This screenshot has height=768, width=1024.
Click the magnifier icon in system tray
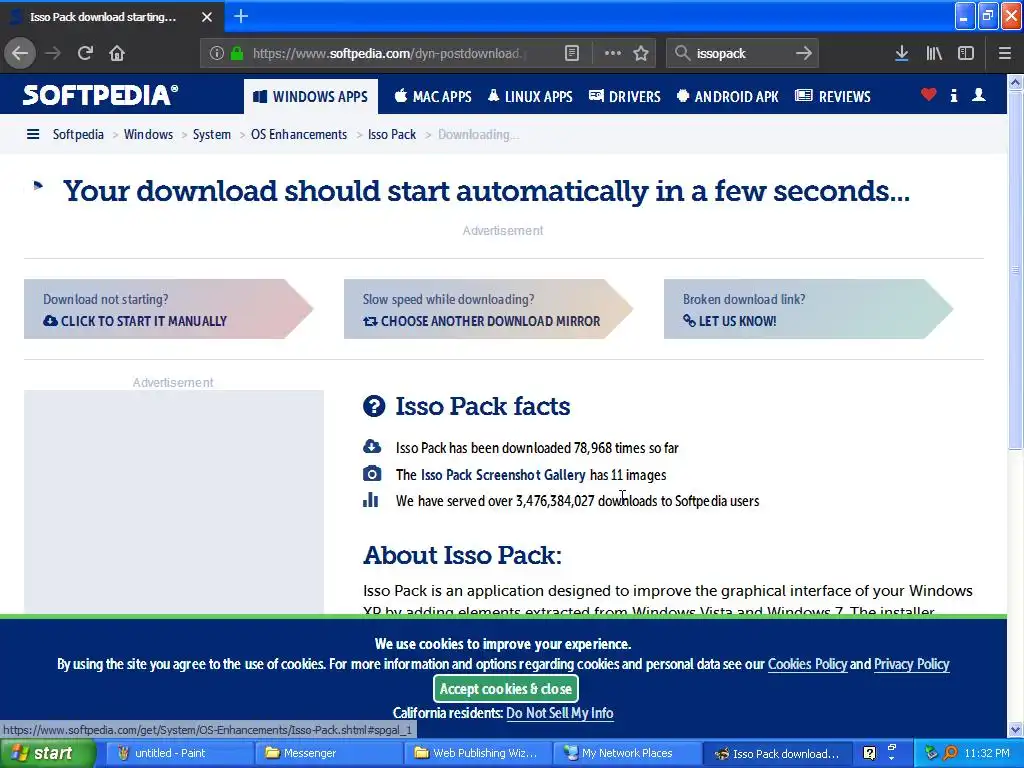950,753
